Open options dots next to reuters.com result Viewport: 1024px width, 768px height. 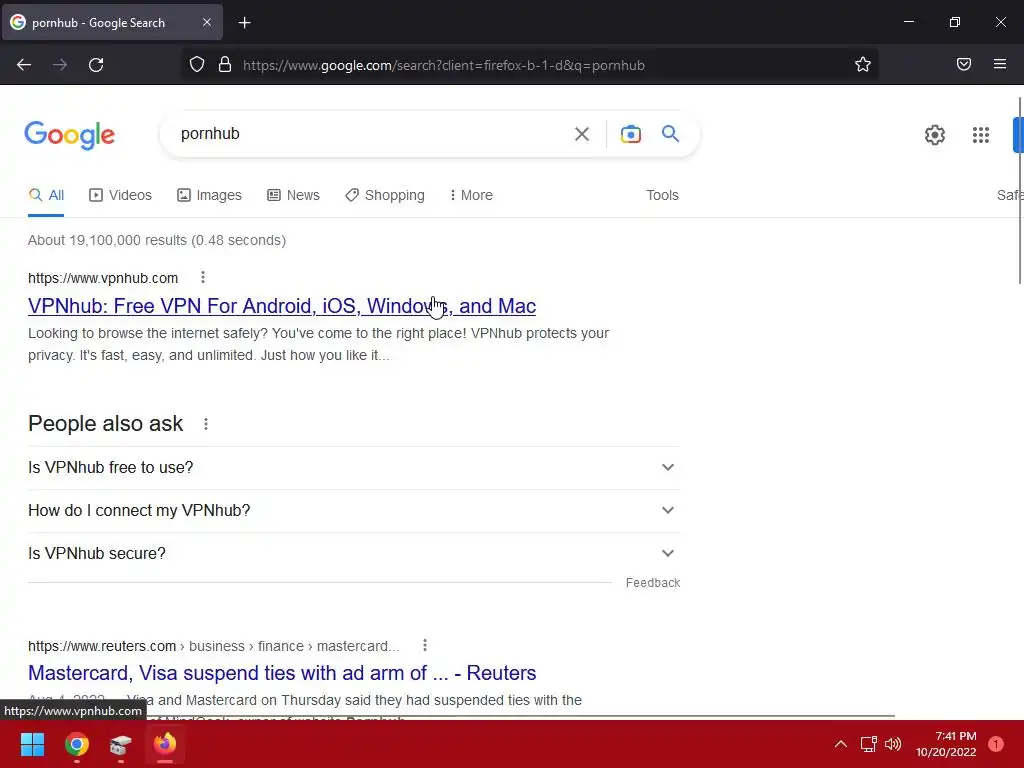424,645
